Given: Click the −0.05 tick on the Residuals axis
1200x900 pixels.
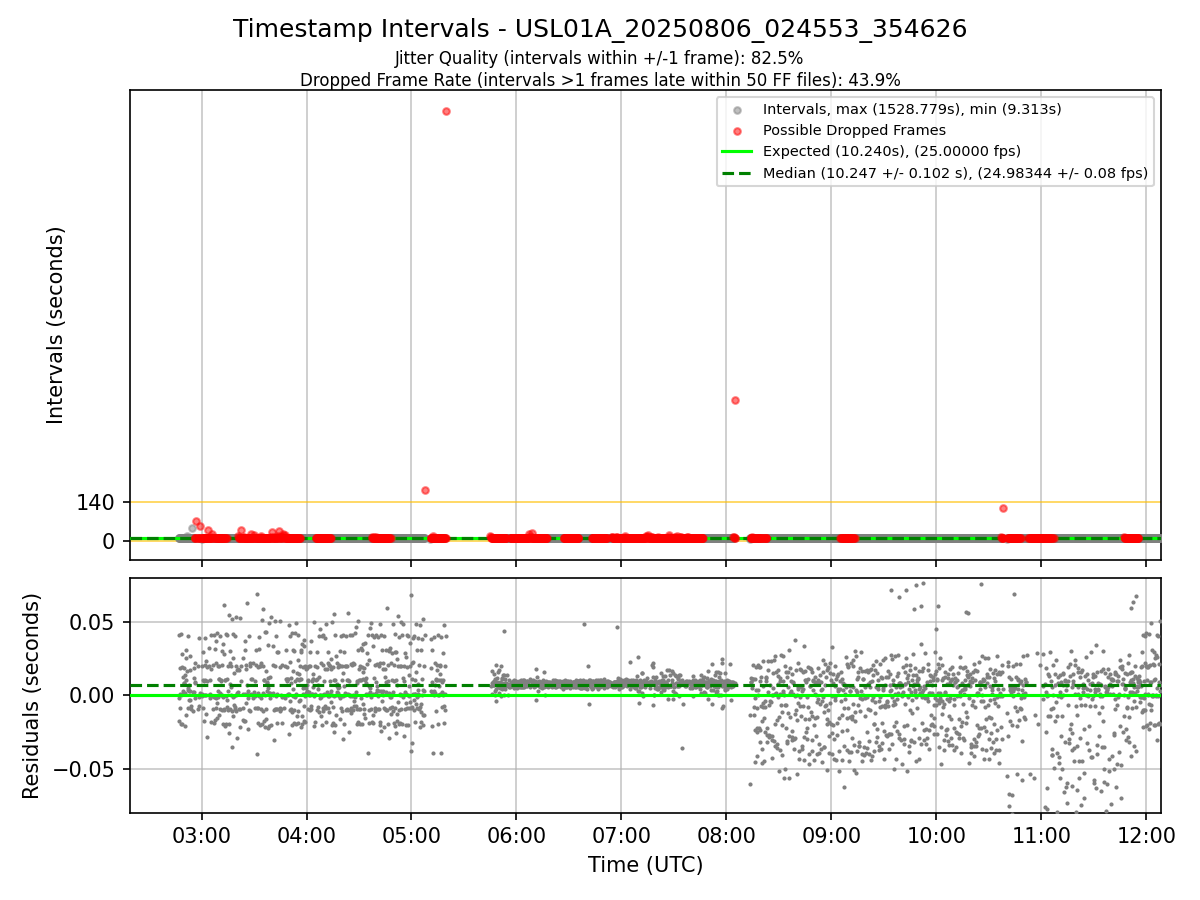Looking at the screenshot, I should 86,770.
